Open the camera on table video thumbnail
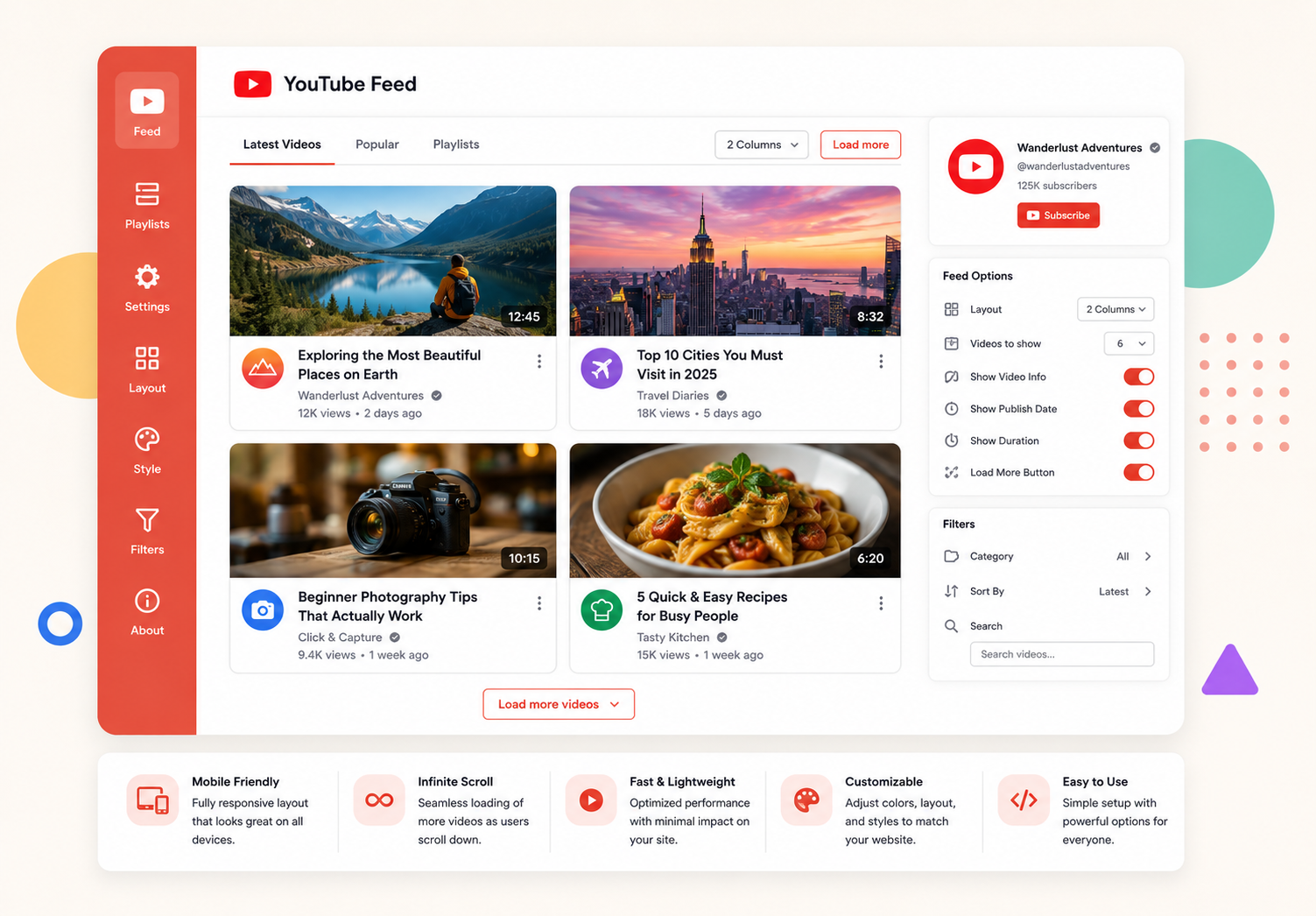 click(393, 511)
